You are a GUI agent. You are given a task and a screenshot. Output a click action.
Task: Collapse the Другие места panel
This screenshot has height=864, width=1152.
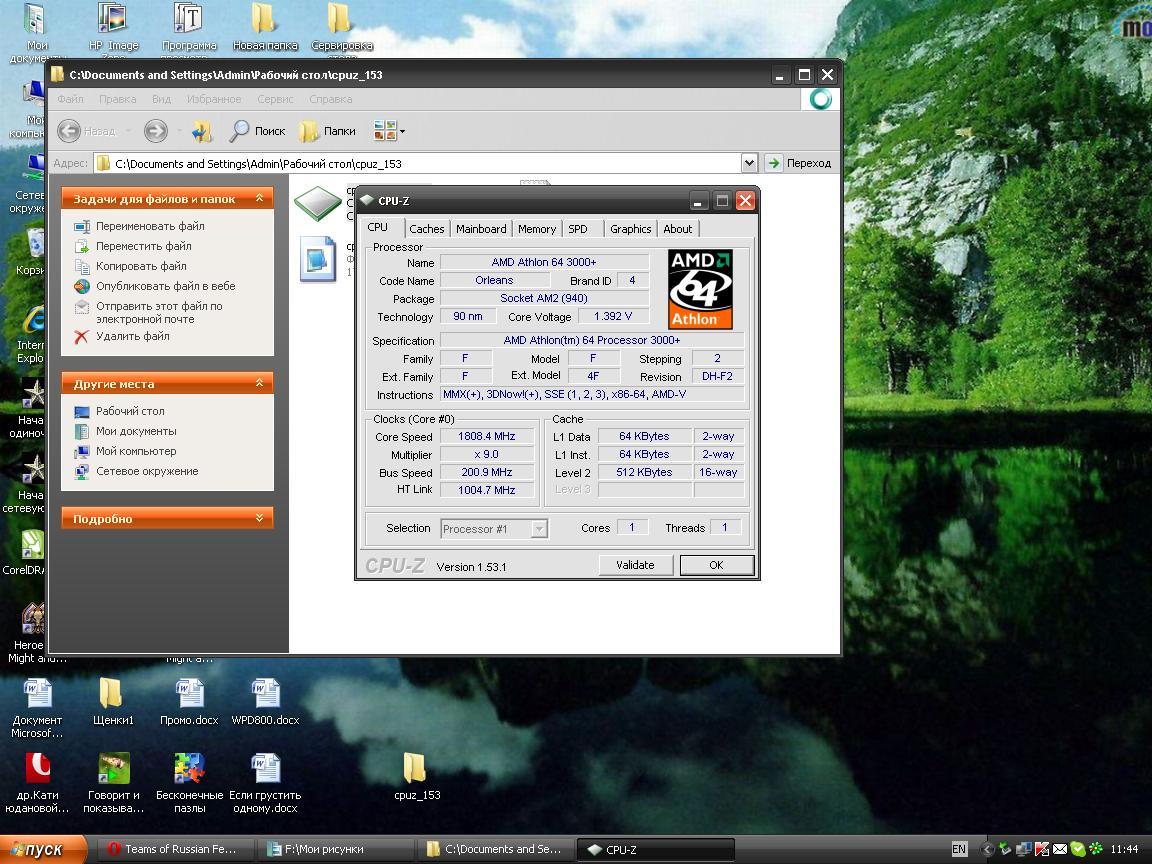coord(259,383)
